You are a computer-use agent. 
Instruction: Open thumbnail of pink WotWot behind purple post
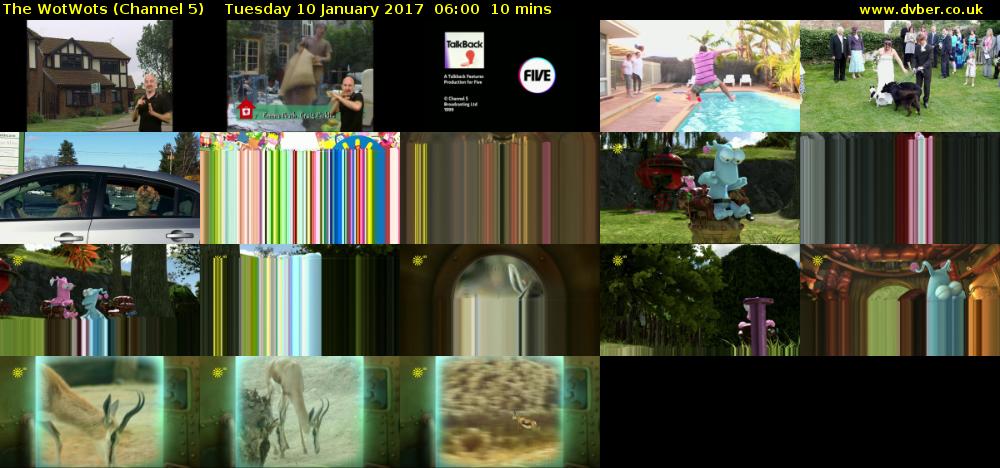[700, 300]
